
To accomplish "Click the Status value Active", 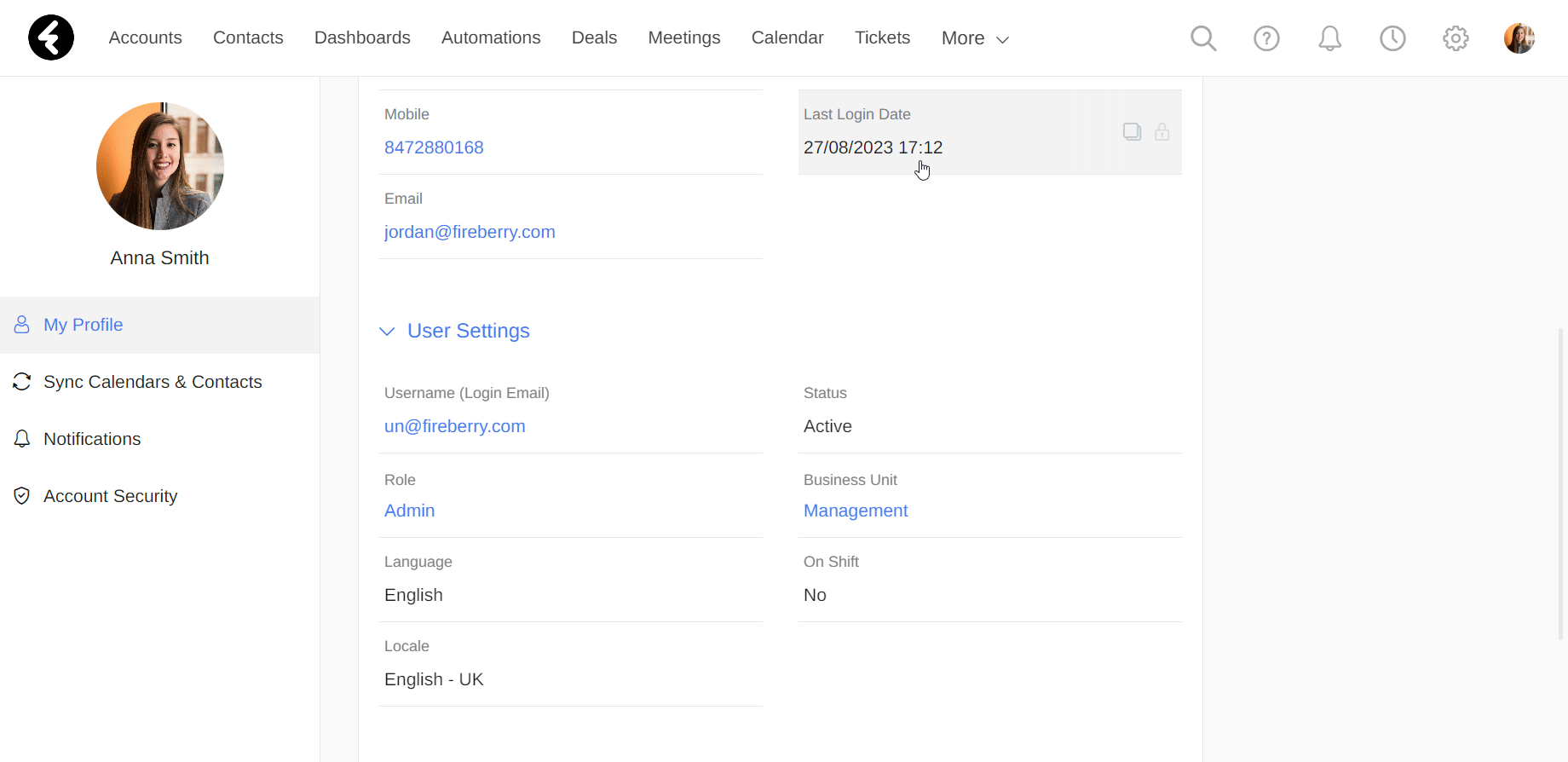I will (x=827, y=426).
